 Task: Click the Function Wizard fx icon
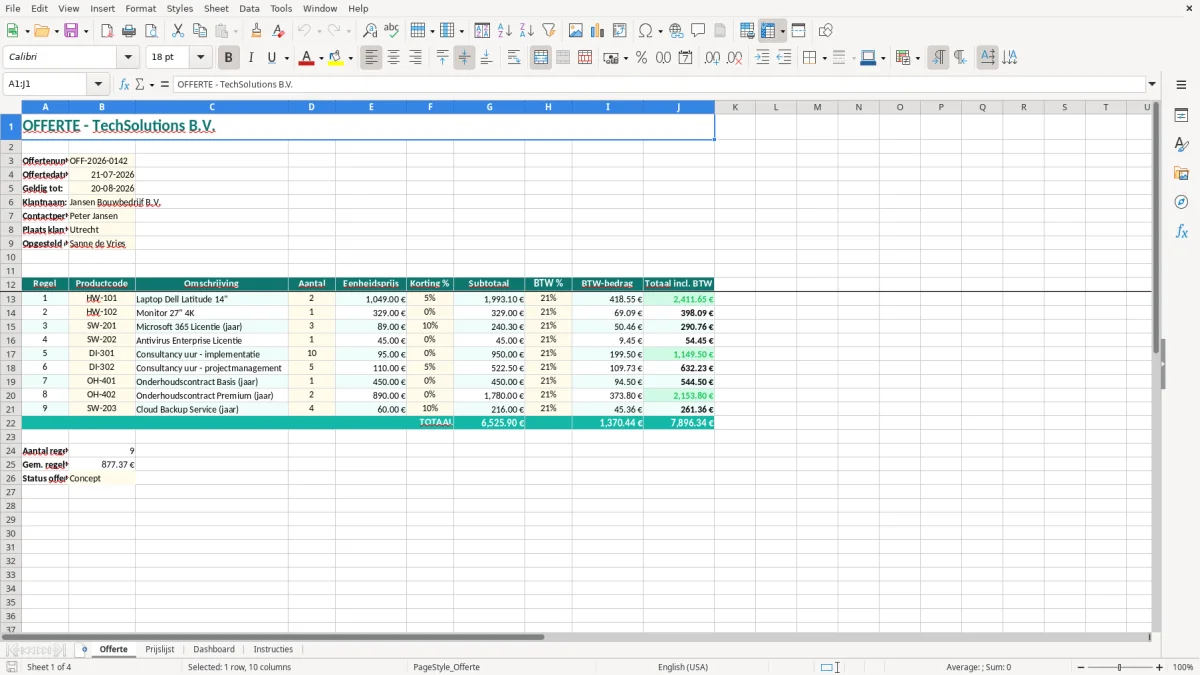pos(125,84)
